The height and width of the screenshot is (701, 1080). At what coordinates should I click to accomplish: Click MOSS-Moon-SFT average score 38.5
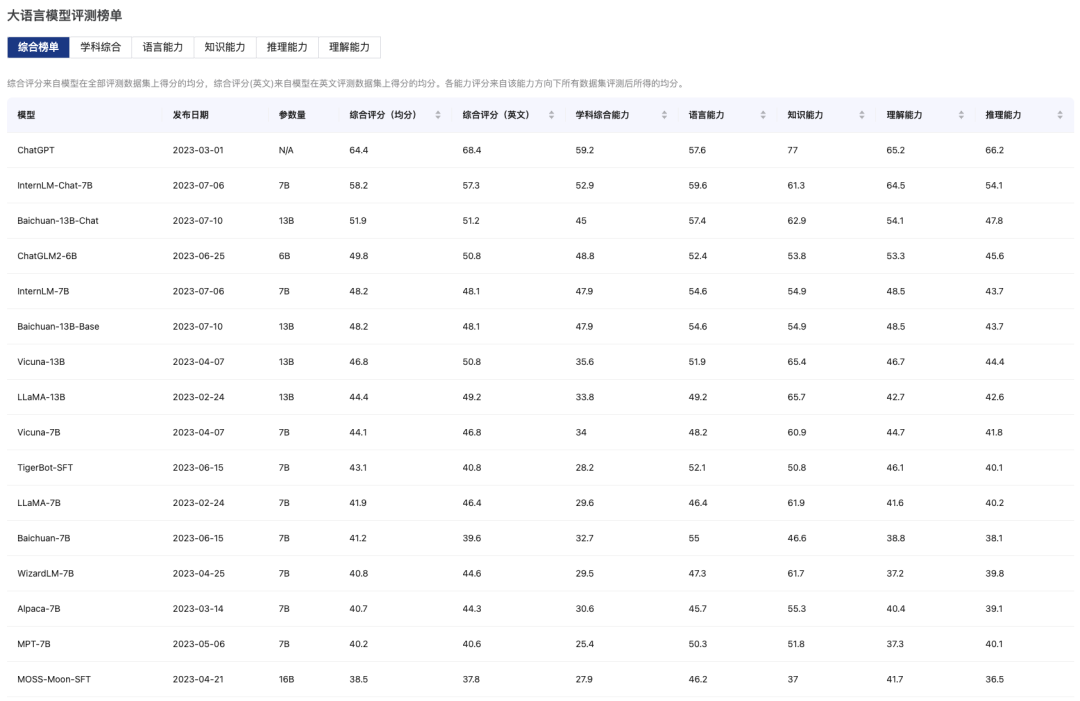(x=359, y=679)
